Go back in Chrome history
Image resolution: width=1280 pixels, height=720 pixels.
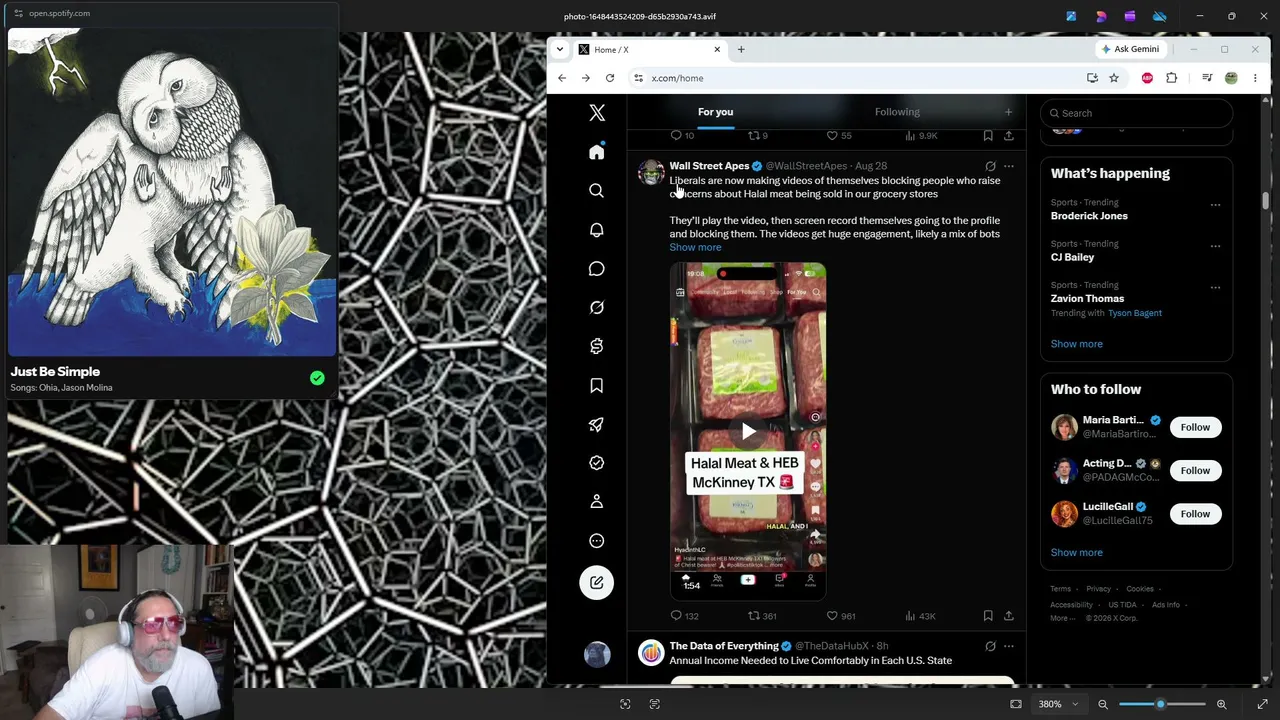point(562,78)
